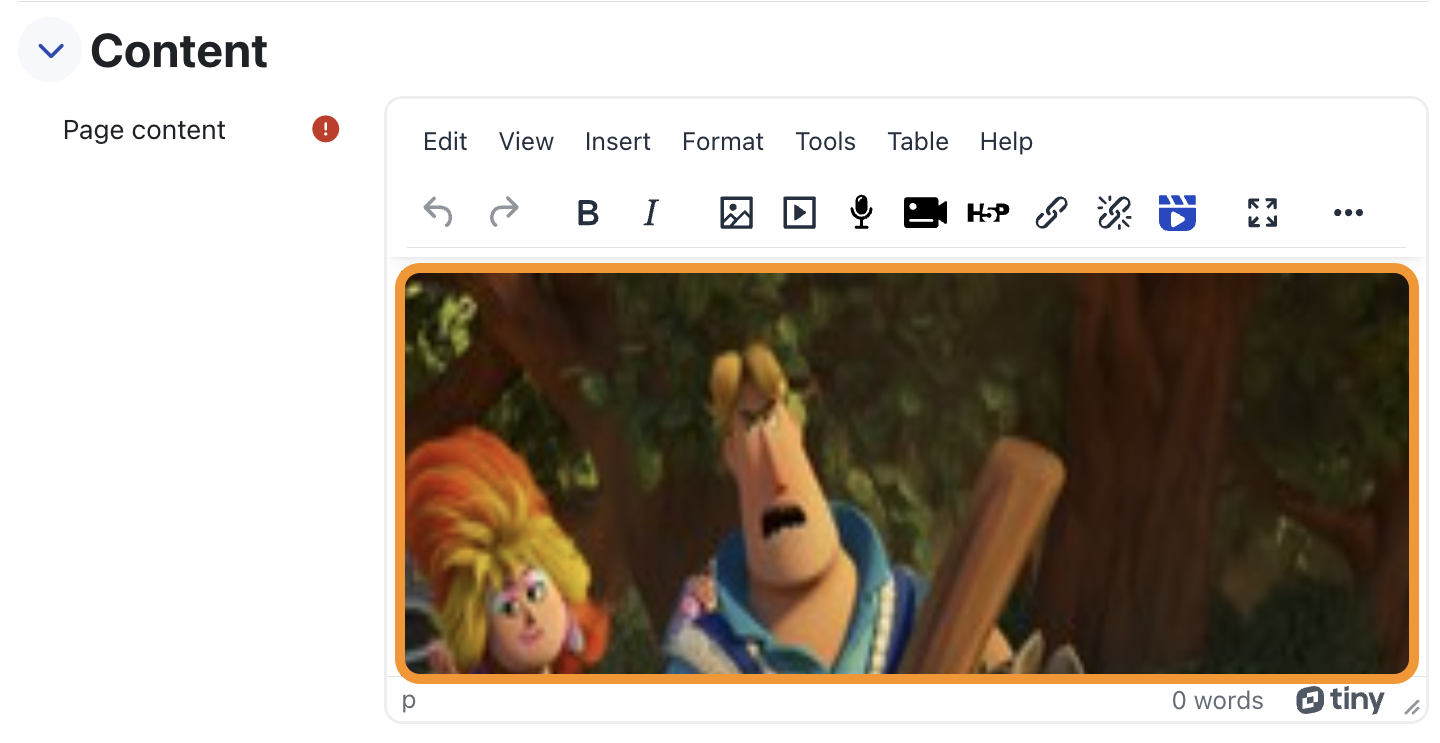
Task: Open the View menu
Action: (526, 142)
